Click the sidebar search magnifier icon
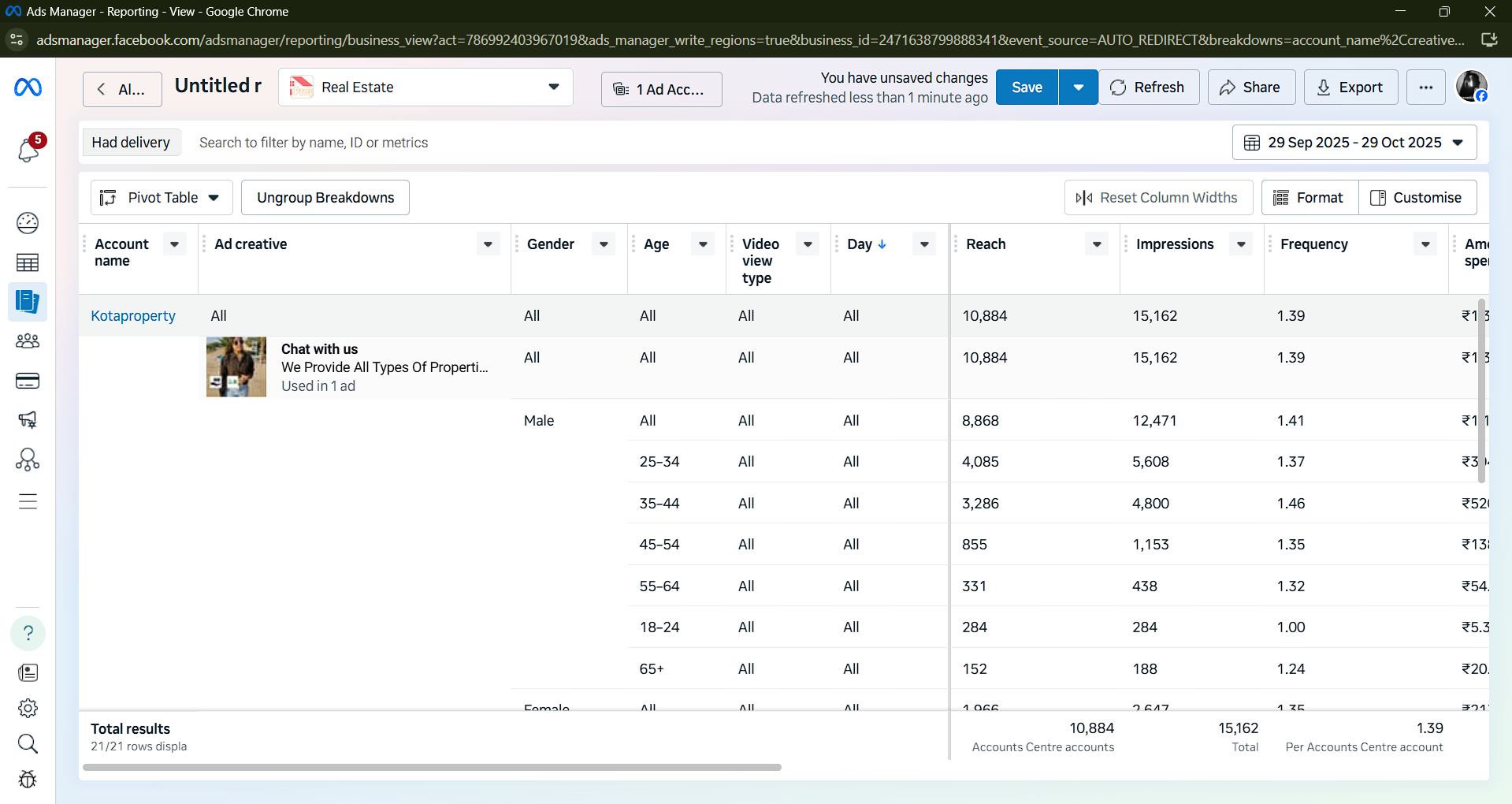 28,743
